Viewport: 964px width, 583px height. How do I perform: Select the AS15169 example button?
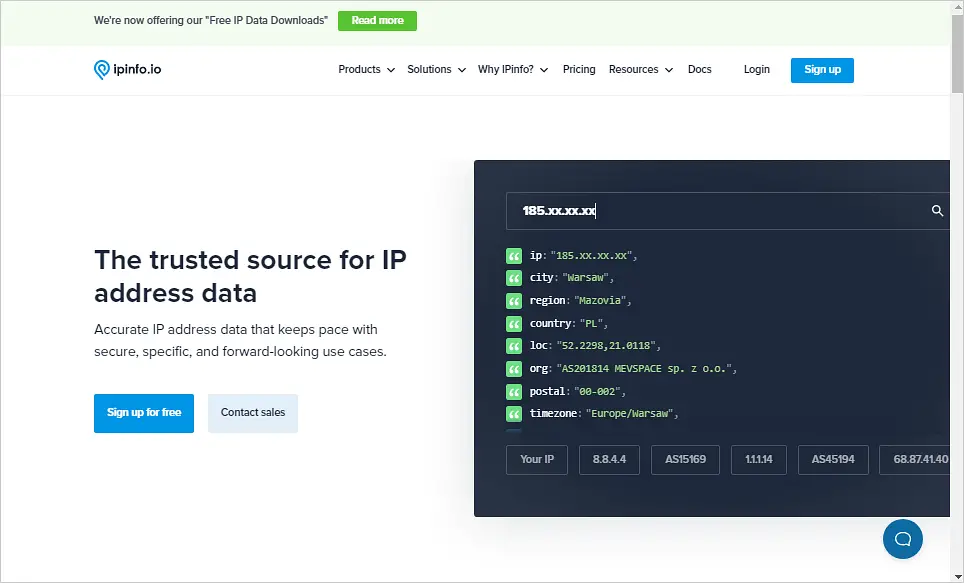coord(685,460)
